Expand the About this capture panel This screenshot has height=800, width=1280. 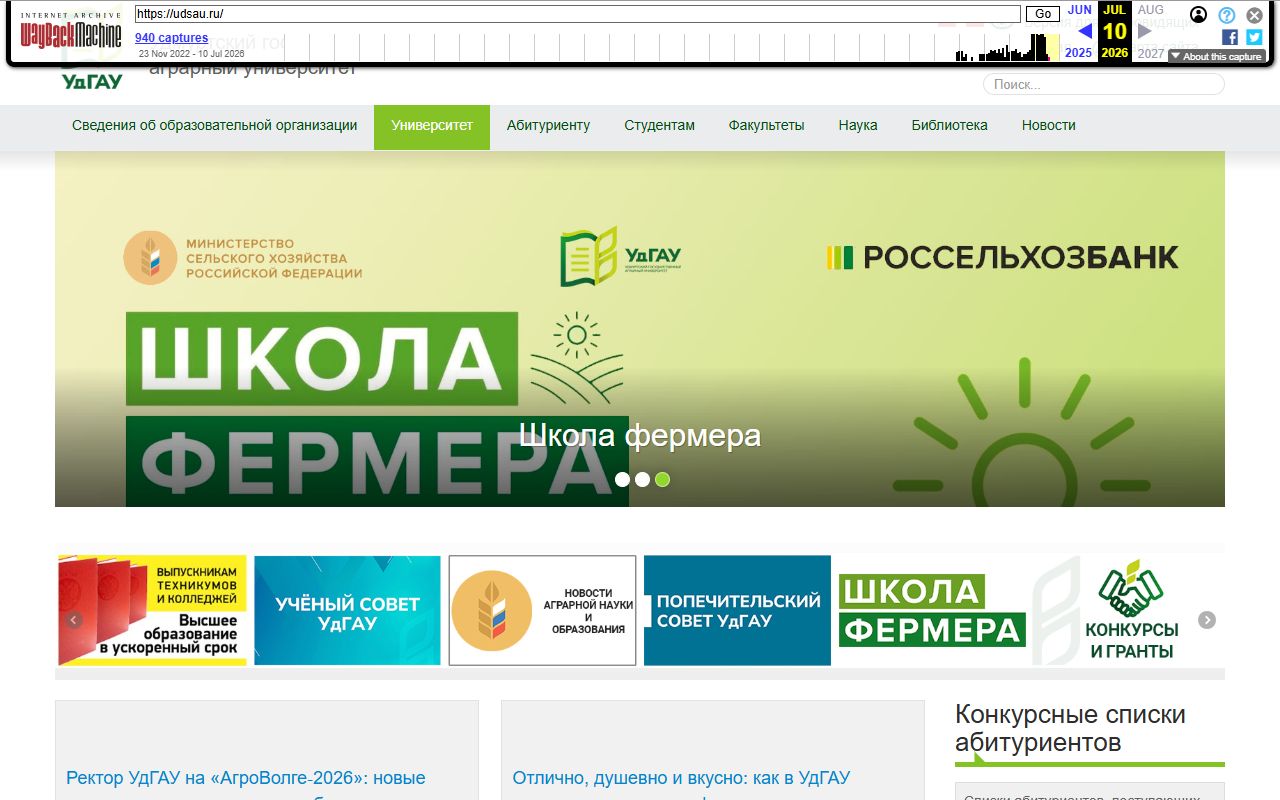(1216, 57)
